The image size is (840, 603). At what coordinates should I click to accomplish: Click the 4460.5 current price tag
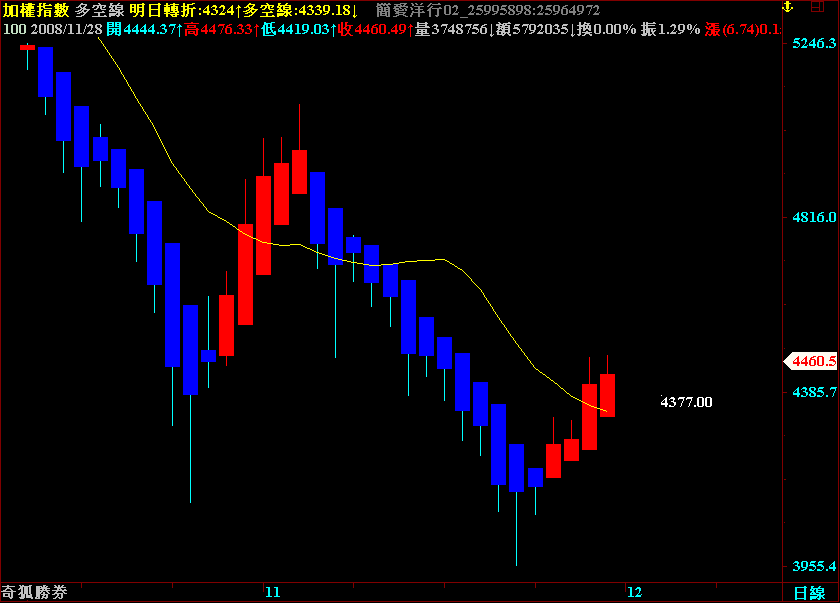(811, 361)
